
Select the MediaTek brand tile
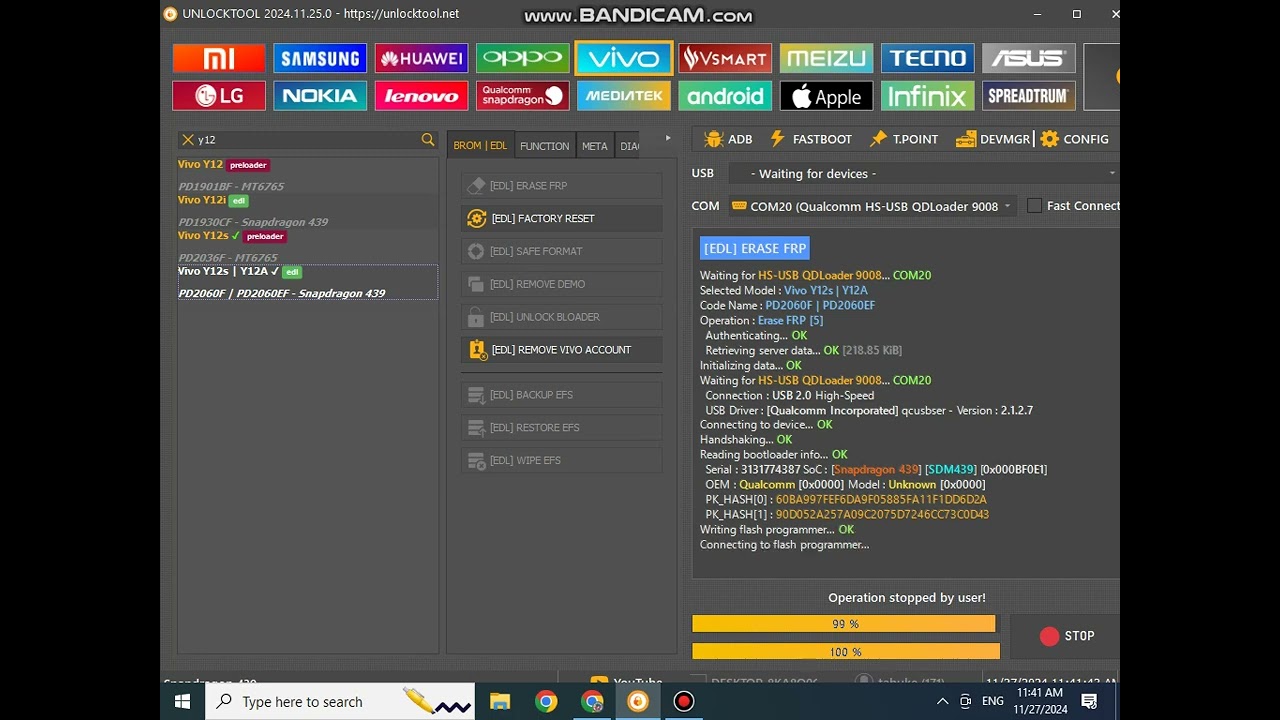624,96
